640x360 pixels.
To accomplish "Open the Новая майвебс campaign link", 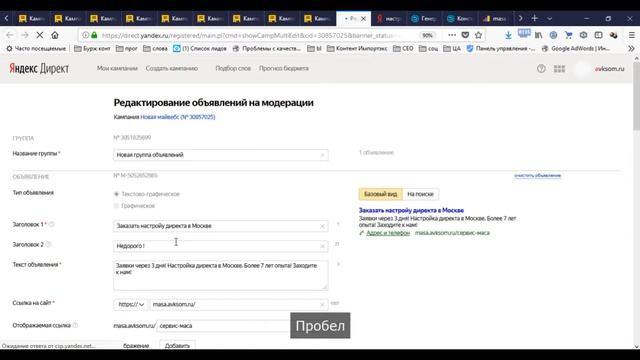I will point(178,117).
